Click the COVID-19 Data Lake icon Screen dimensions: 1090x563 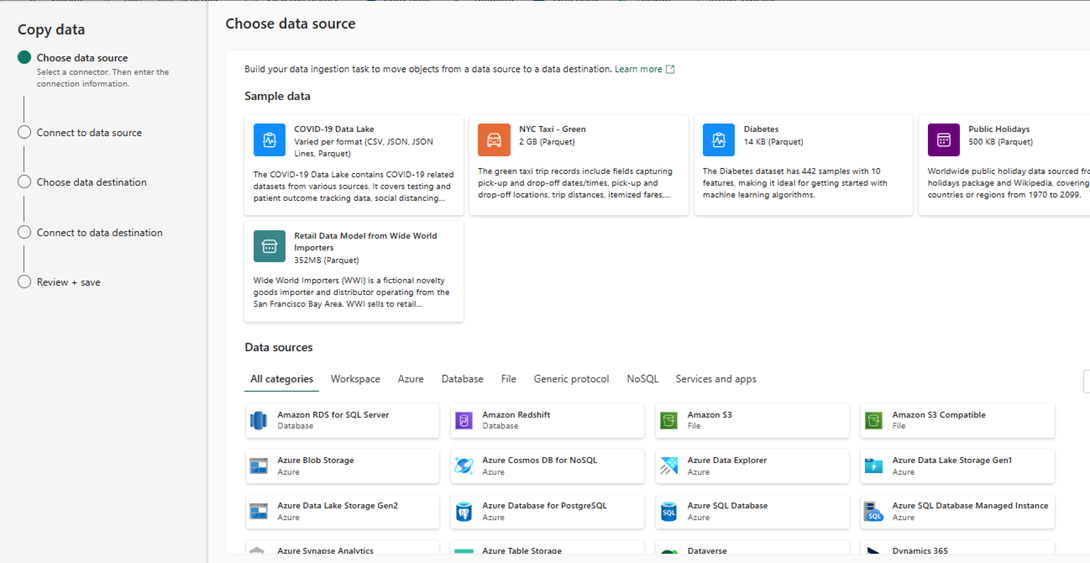pos(270,140)
